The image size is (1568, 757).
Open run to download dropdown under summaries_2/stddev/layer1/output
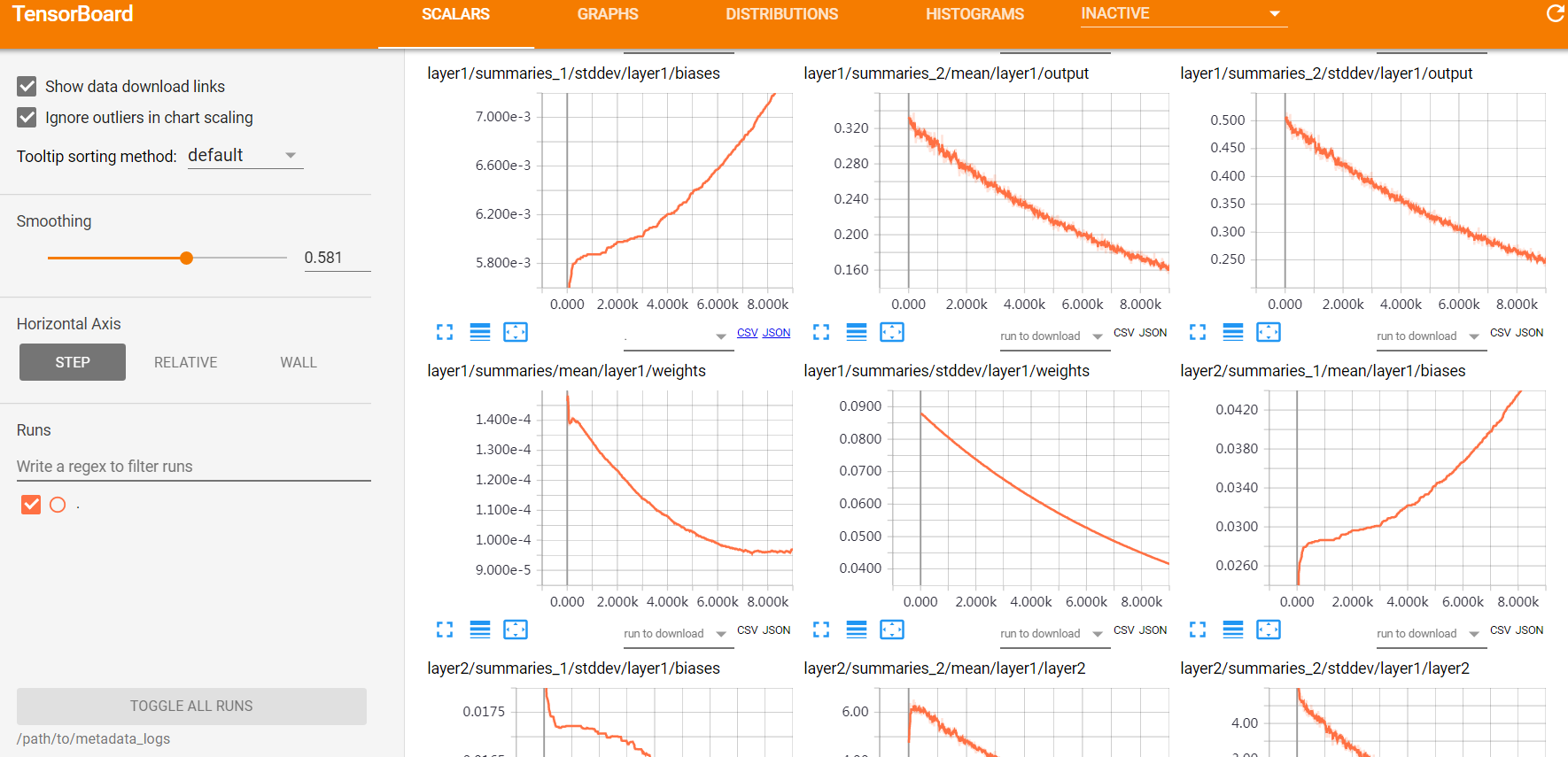tap(1432, 336)
